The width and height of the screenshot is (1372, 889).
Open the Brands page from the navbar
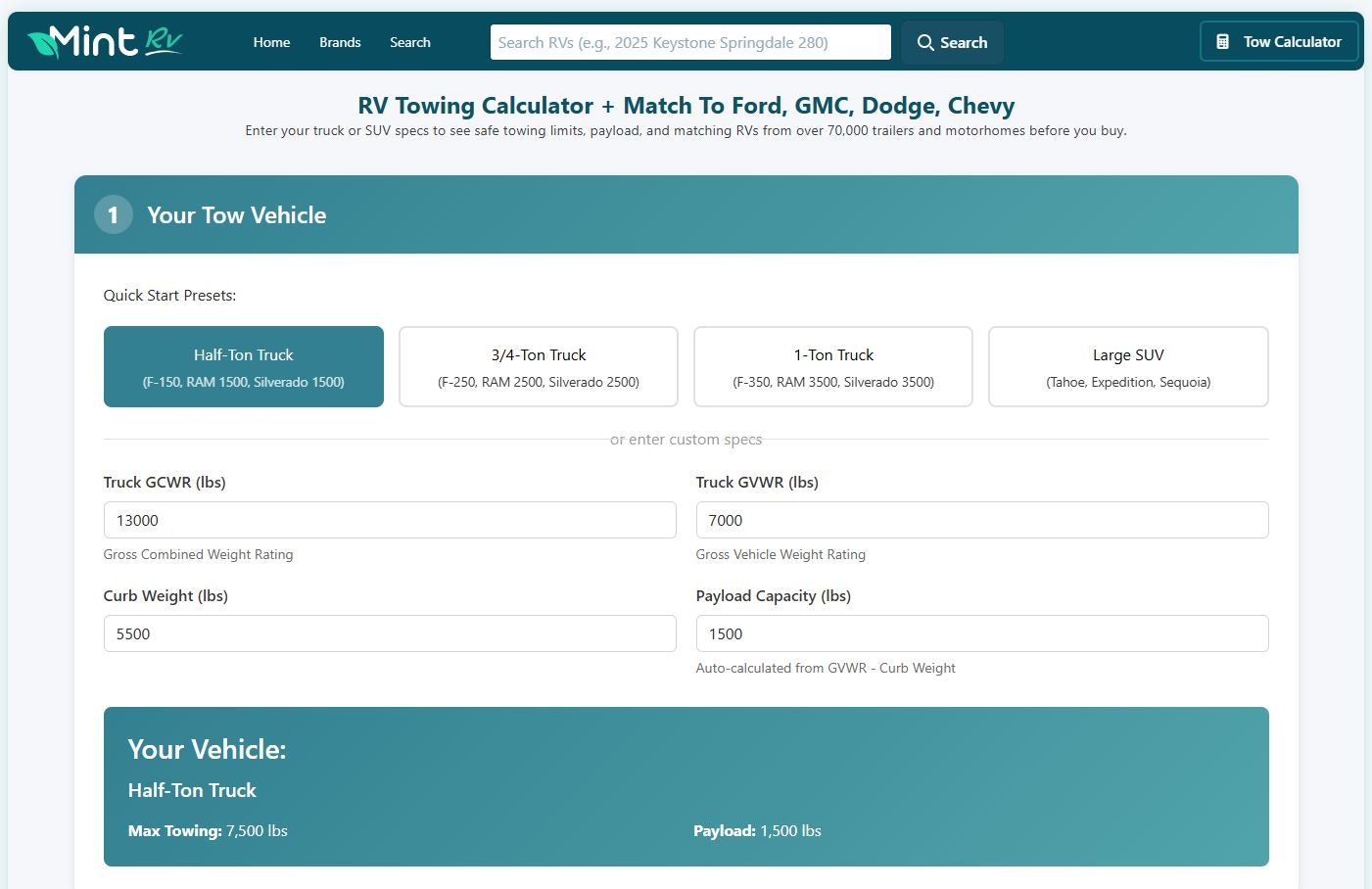340,42
